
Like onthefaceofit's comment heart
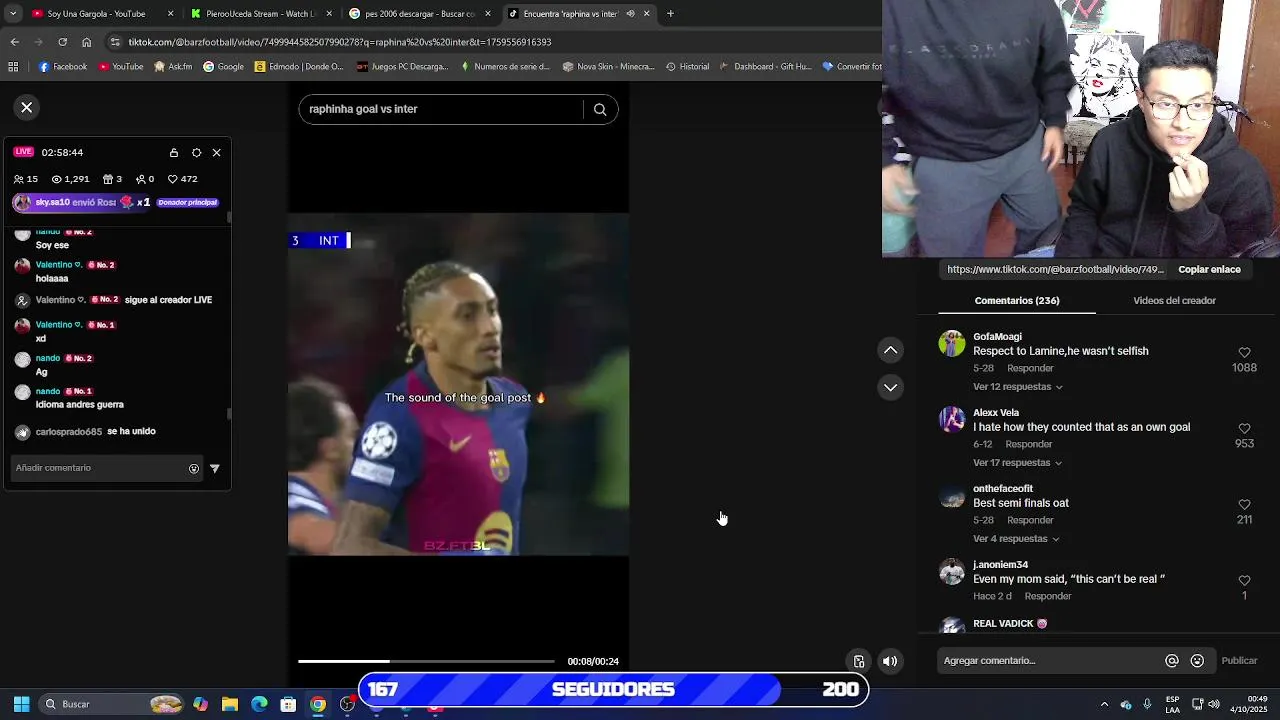[1244, 505]
